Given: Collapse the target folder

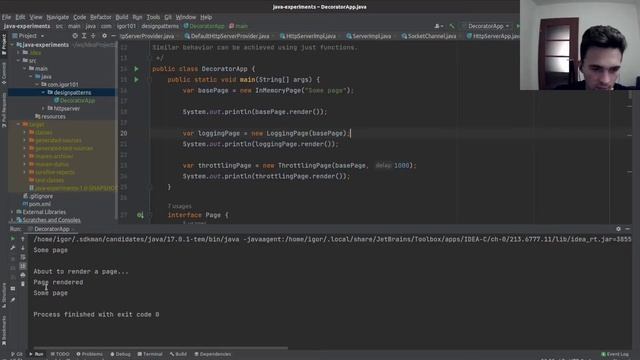Looking at the screenshot, I should 18,124.
